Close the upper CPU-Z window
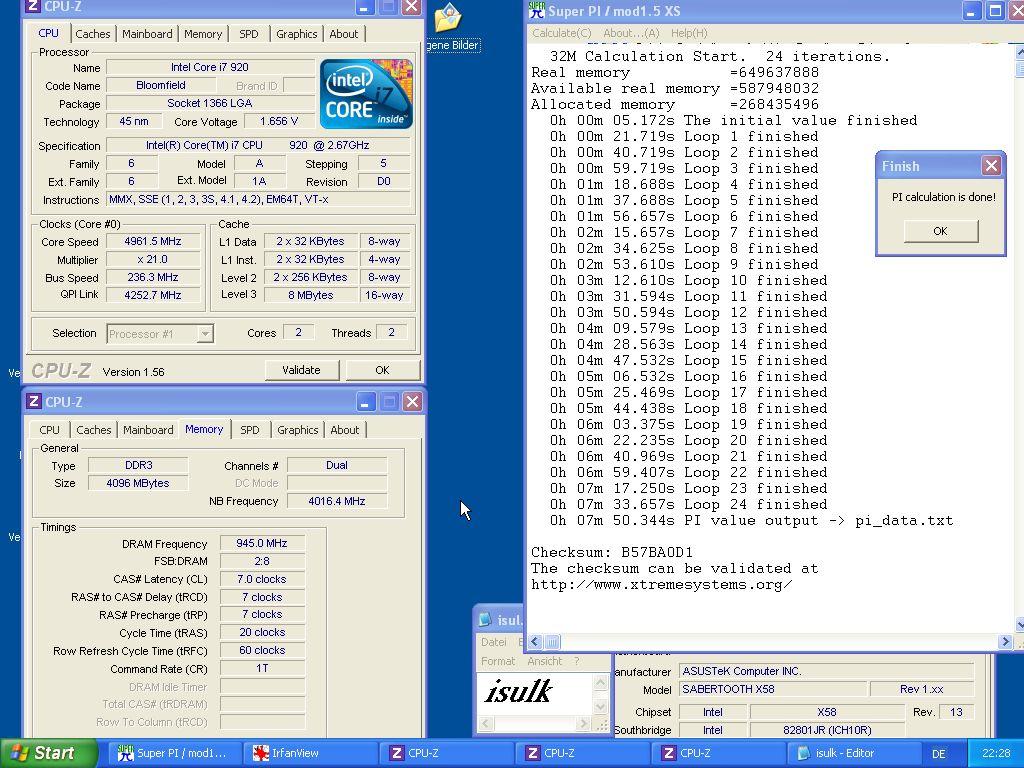This screenshot has width=1024, height=768. (411, 7)
